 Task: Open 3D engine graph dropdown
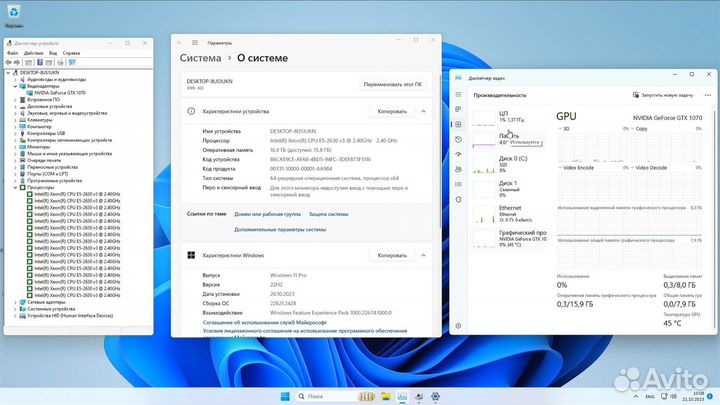[x=563, y=129]
